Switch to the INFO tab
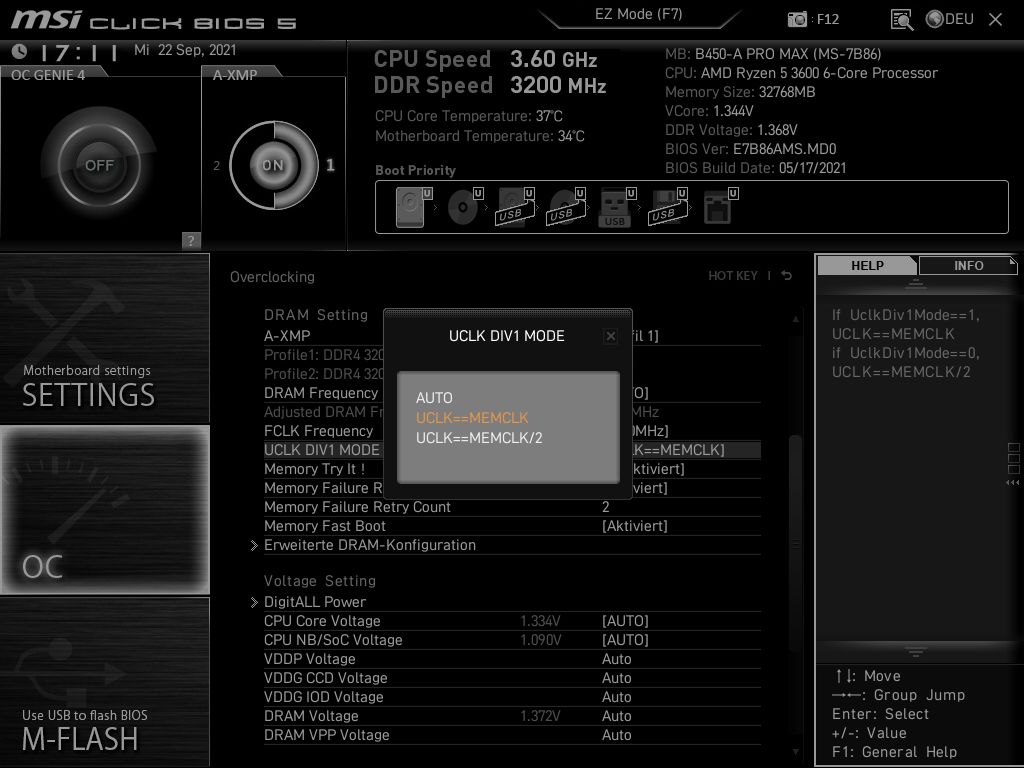 tap(967, 265)
